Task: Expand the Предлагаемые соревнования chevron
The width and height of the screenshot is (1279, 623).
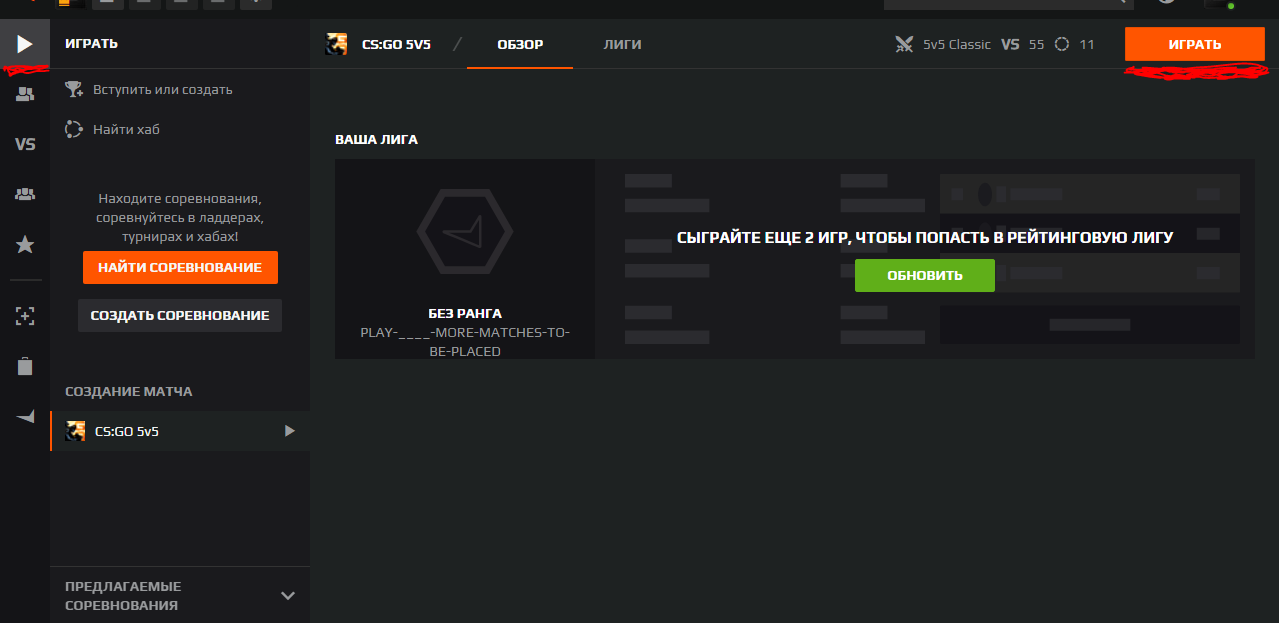Action: 288,596
